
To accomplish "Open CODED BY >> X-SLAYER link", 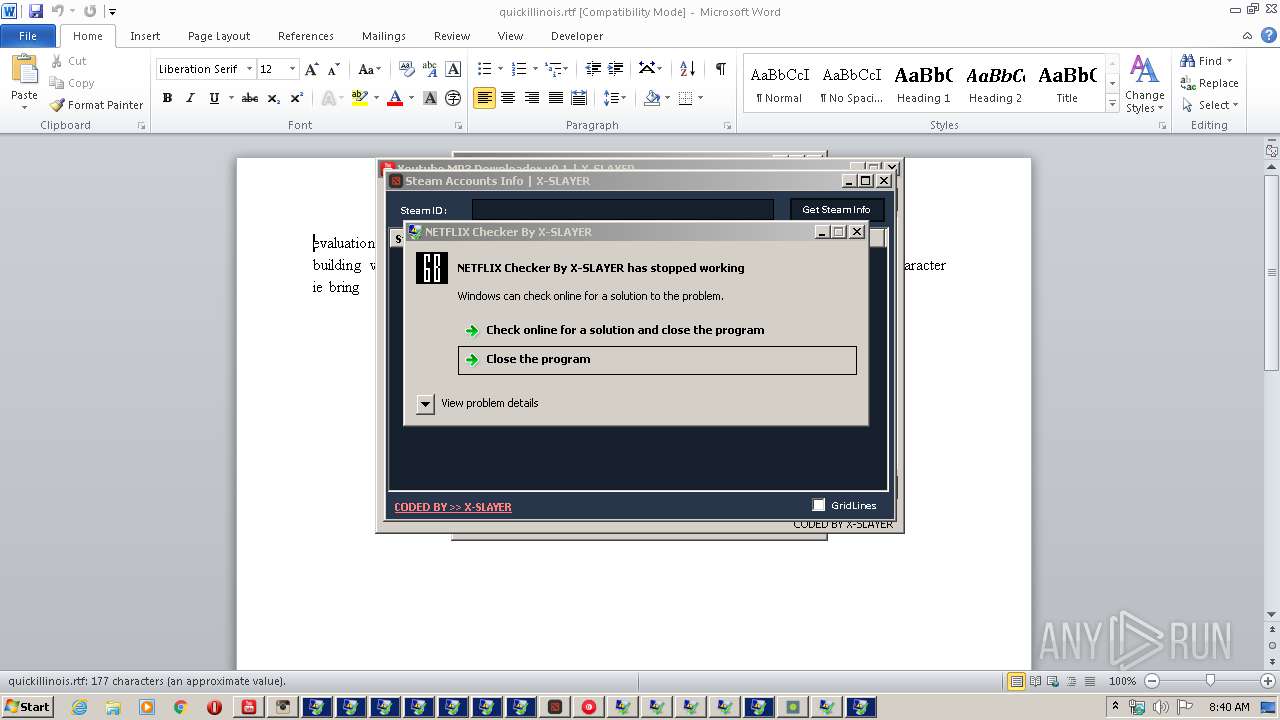I will (453, 507).
